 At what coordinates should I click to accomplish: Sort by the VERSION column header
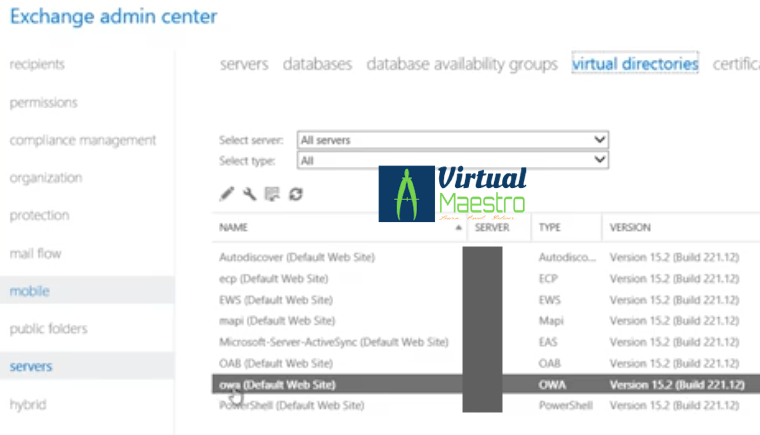tap(630, 228)
